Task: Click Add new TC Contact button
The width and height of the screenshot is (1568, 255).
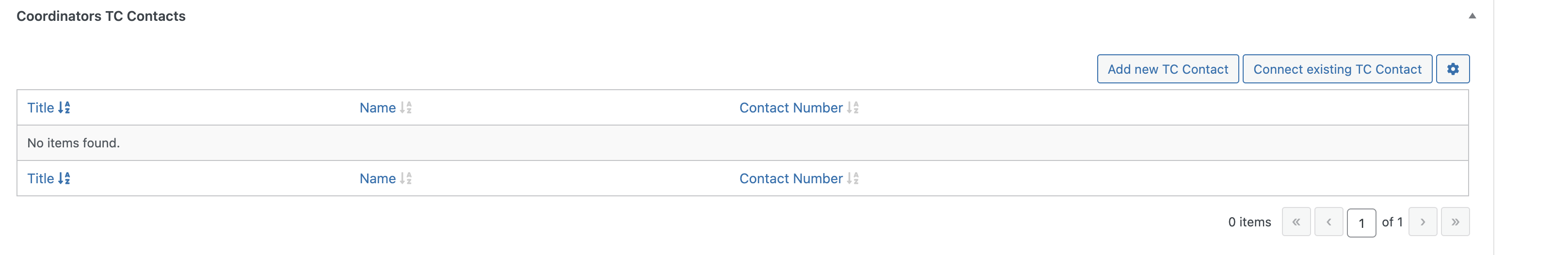Action: tap(1168, 69)
